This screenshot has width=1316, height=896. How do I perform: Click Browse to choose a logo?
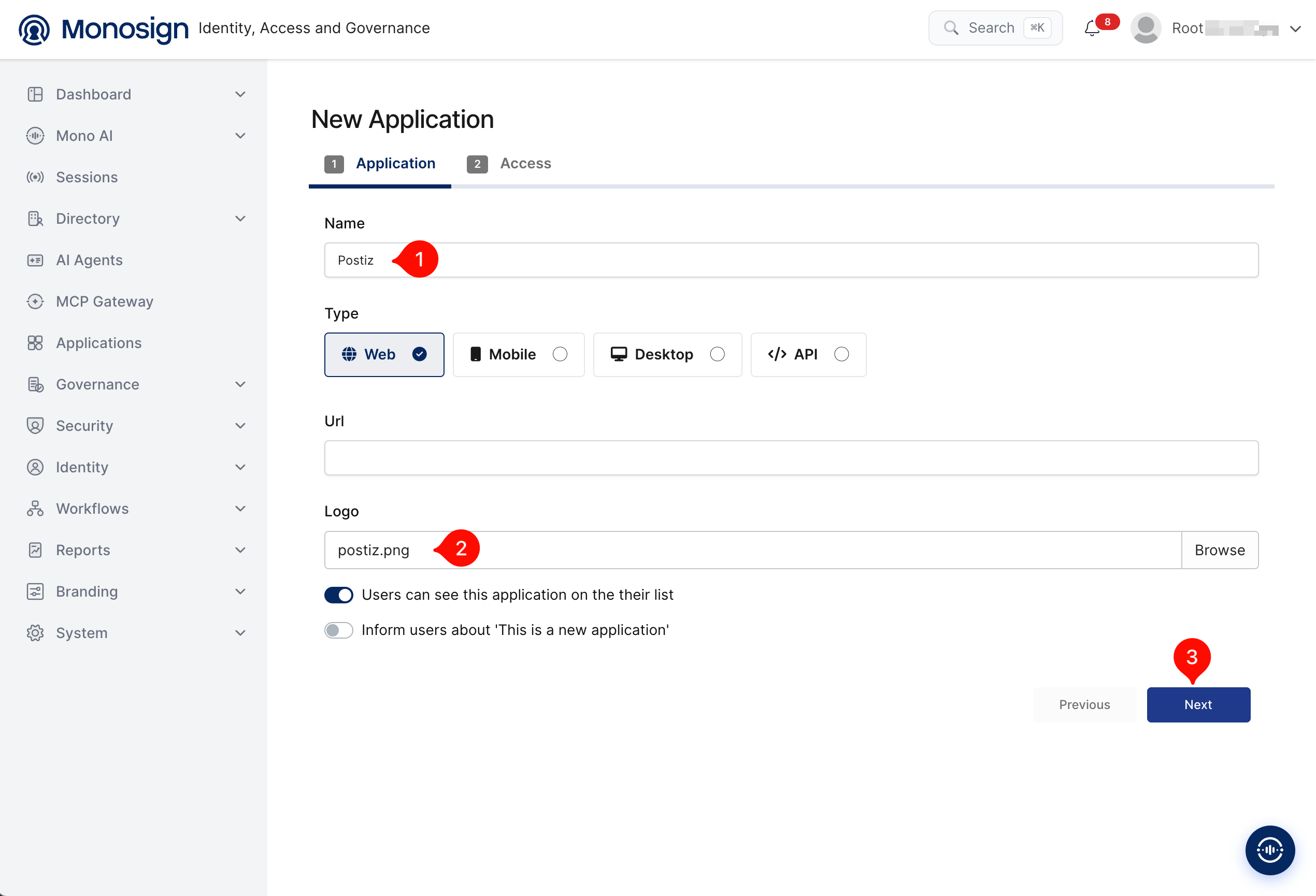(x=1220, y=550)
